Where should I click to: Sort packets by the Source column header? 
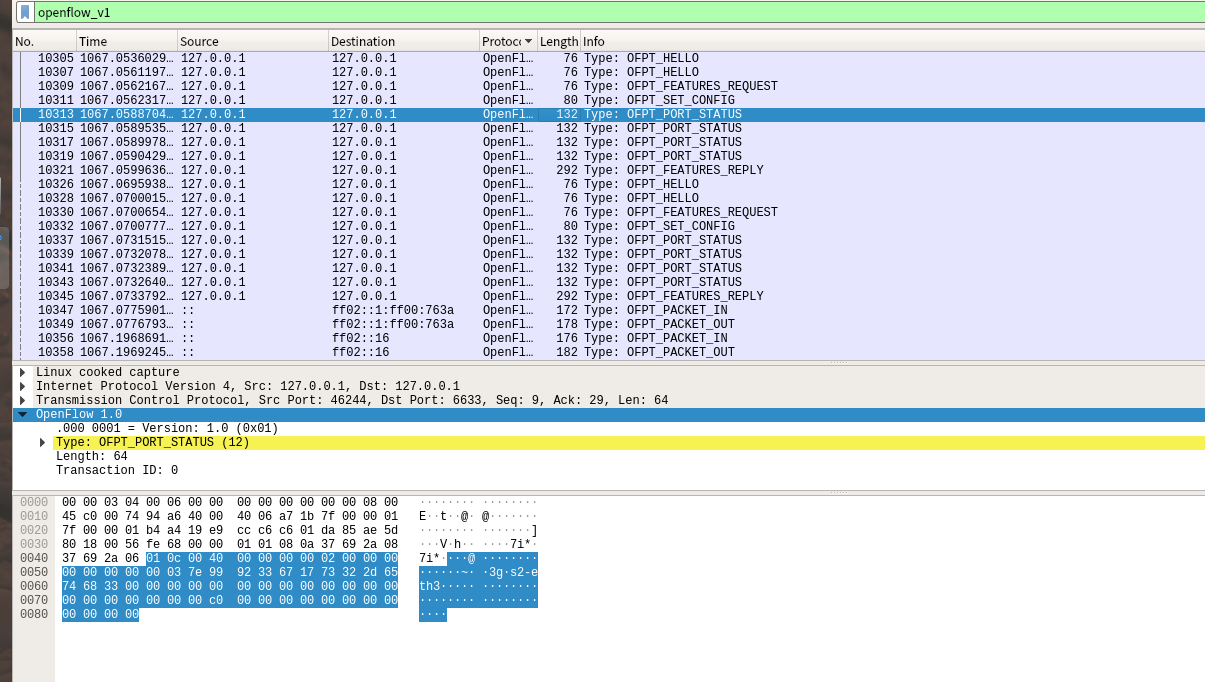click(253, 41)
